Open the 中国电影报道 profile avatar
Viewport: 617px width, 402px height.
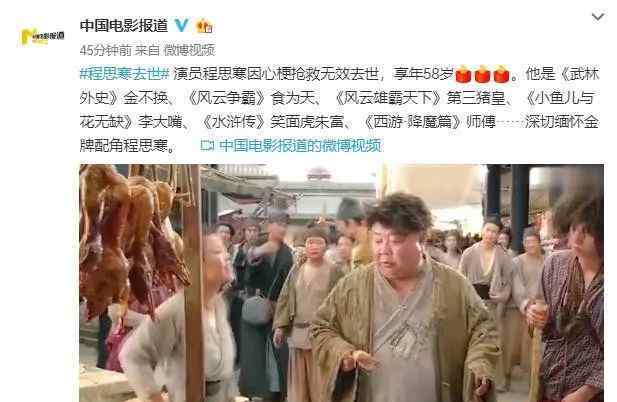(x=42, y=36)
